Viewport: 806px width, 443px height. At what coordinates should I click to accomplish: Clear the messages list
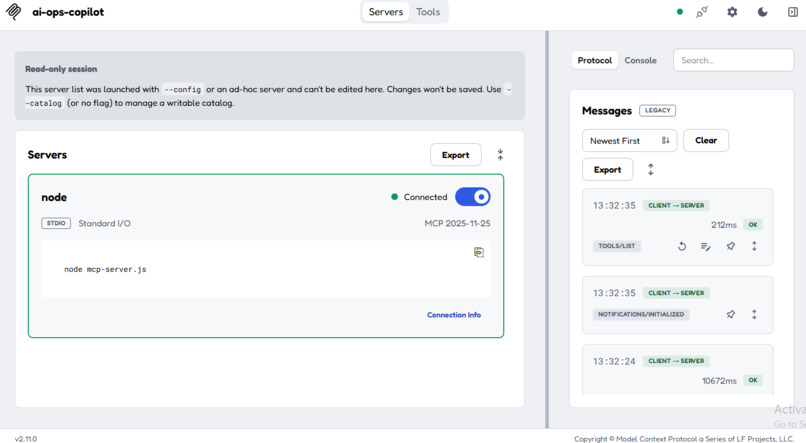706,140
